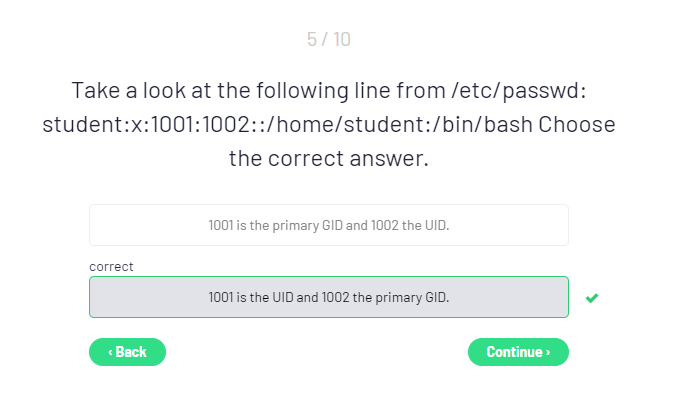Click the '5 / 10' progress indicator
This screenshot has width=696, height=405.
click(328, 40)
